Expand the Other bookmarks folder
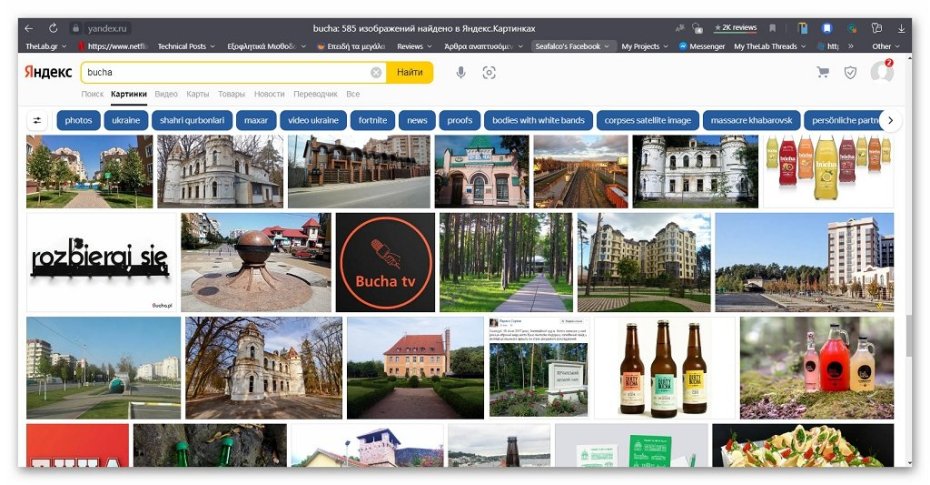The width and height of the screenshot is (930, 485). pyautogui.click(x=886, y=46)
